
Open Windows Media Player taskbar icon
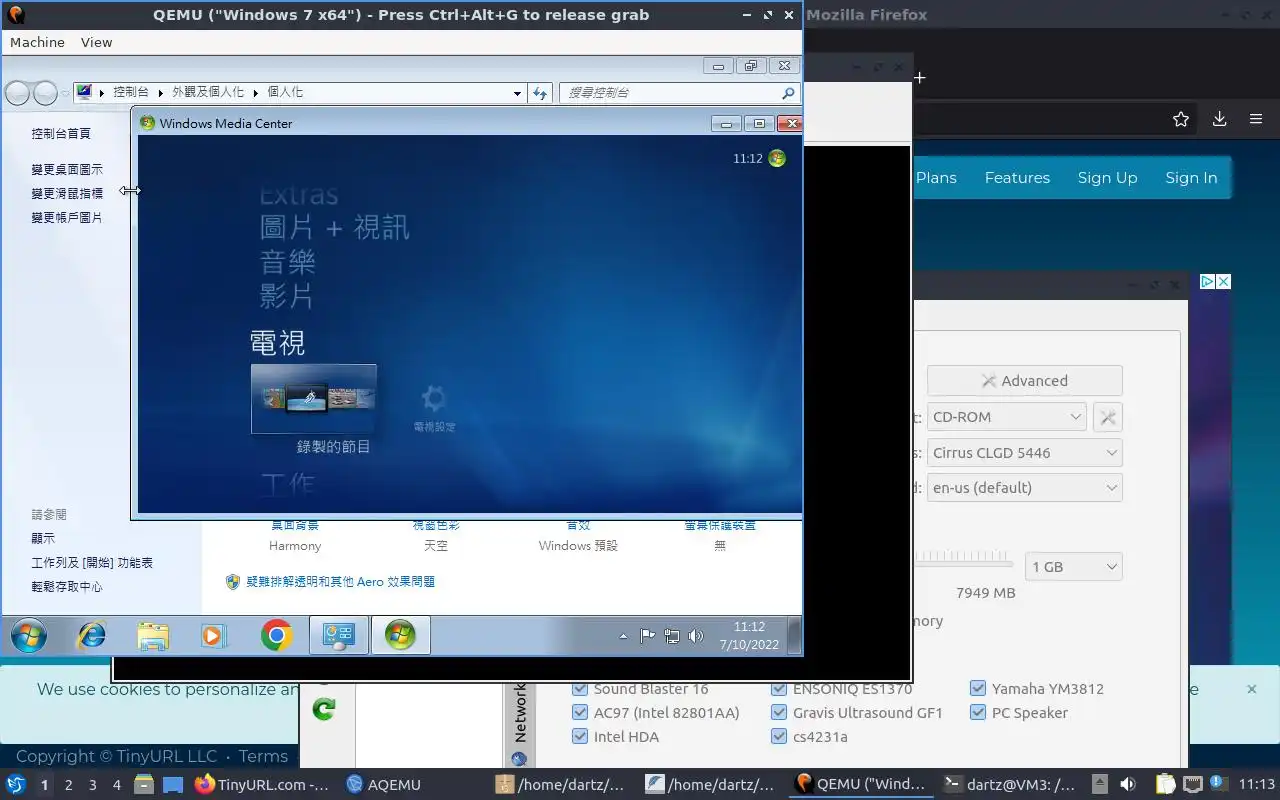pyautogui.click(x=214, y=636)
